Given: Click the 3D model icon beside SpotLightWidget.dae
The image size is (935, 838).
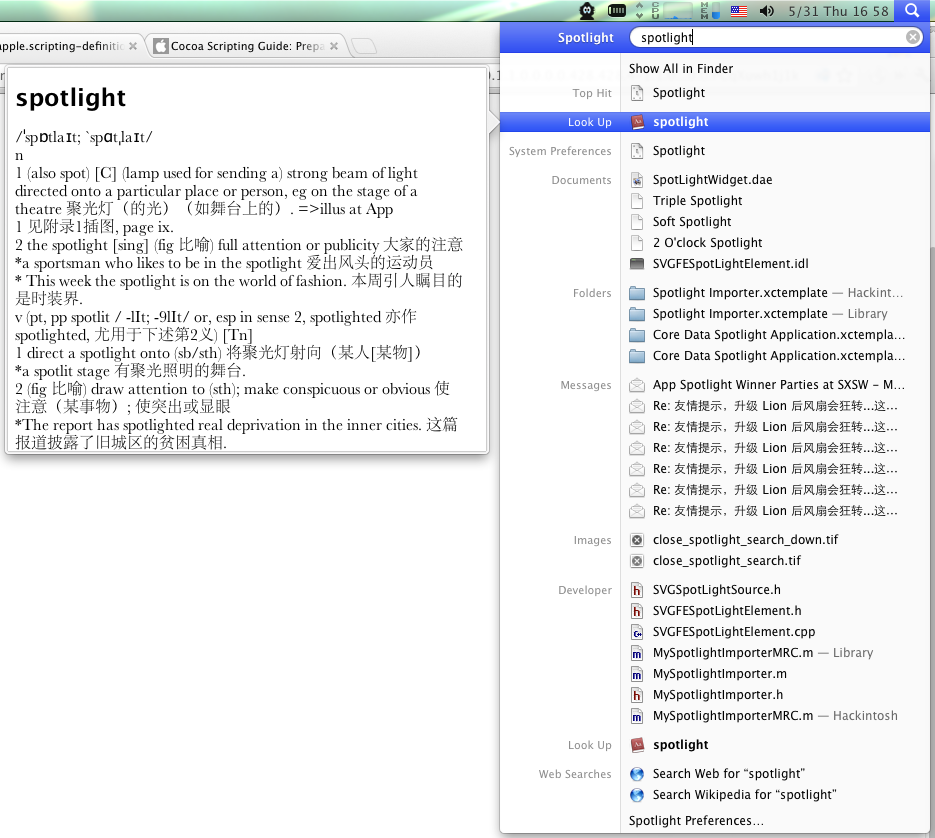Looking at the screenshot, I should click(637, 180).
